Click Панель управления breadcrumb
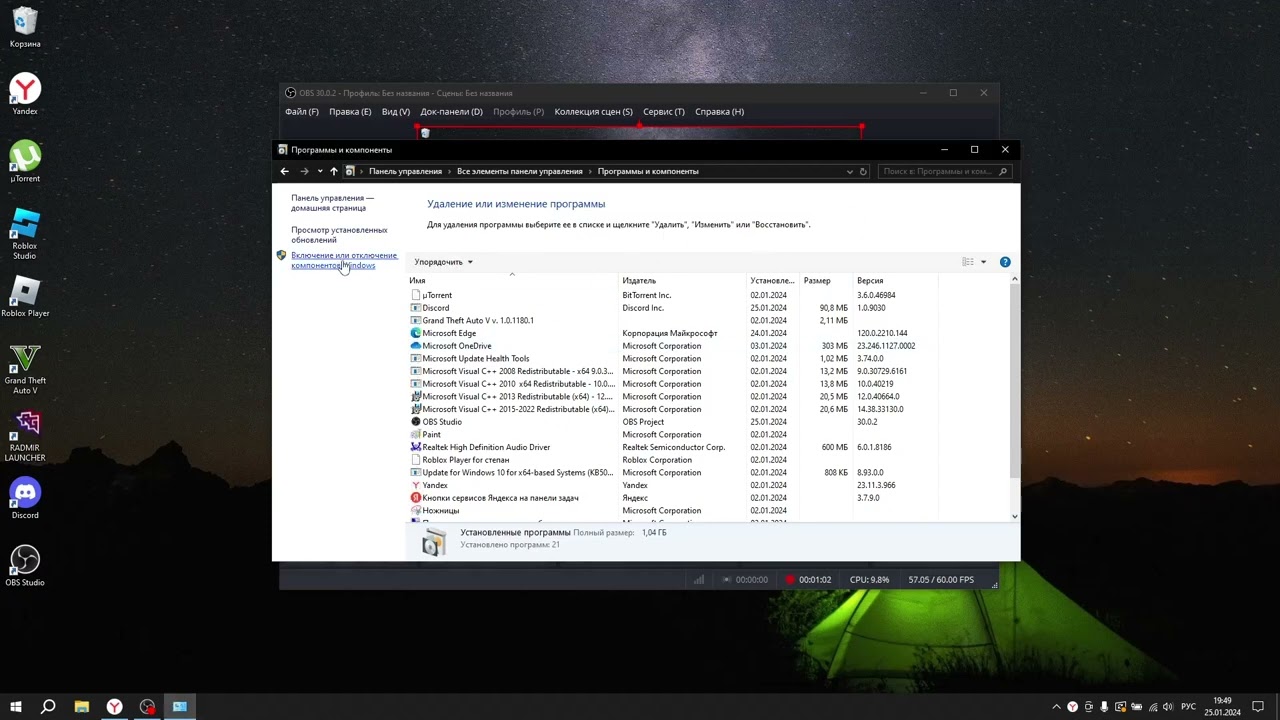The height and width of the screenshot is (720, 1280). pyautogui.click(x=405, y=171)
